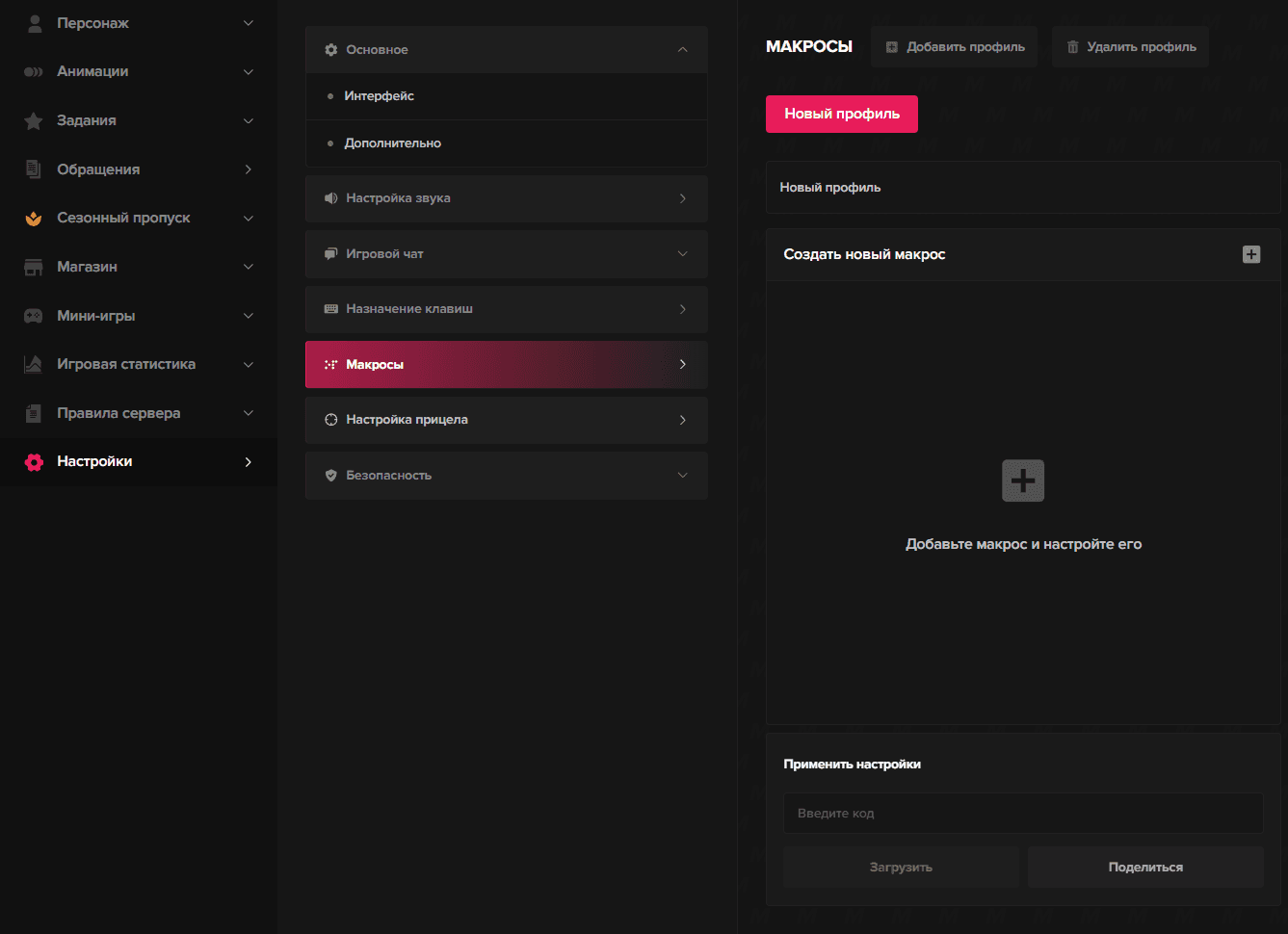This screenshot has width=1288, height=934.
Task: Click the storefront icon for Магазин
Action: point(34,267)
